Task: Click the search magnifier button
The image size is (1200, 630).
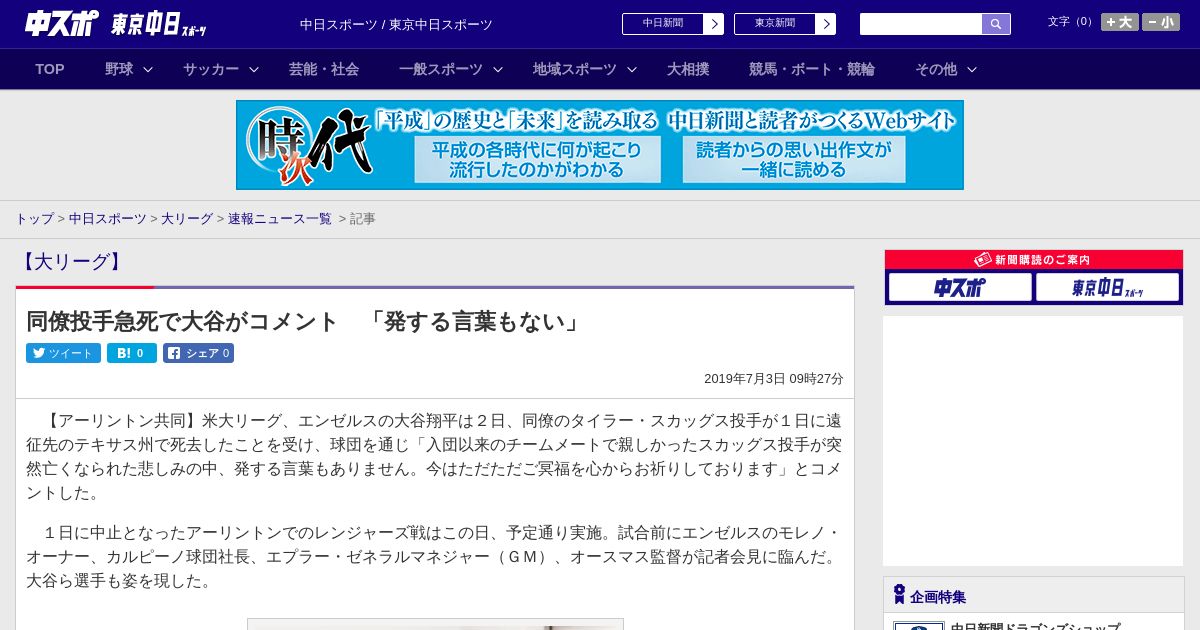Action: pos(996,24)
